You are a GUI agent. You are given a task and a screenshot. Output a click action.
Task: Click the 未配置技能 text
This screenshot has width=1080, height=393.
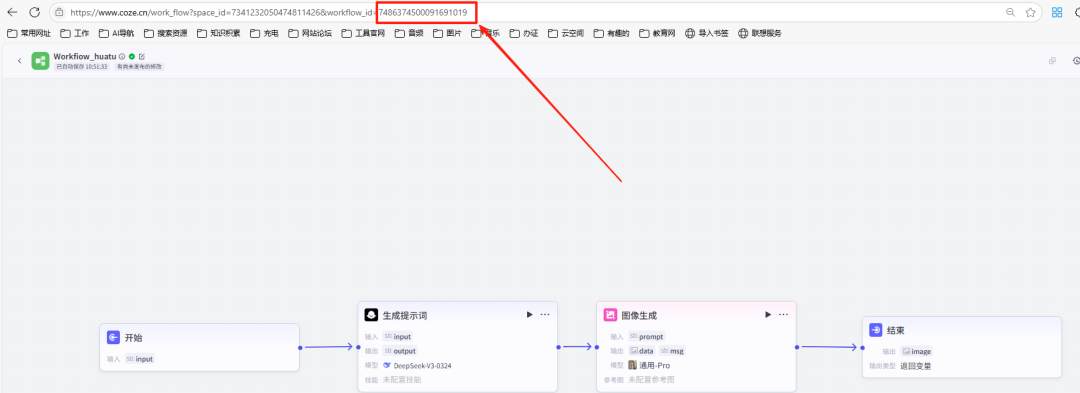tap(402, 379)
